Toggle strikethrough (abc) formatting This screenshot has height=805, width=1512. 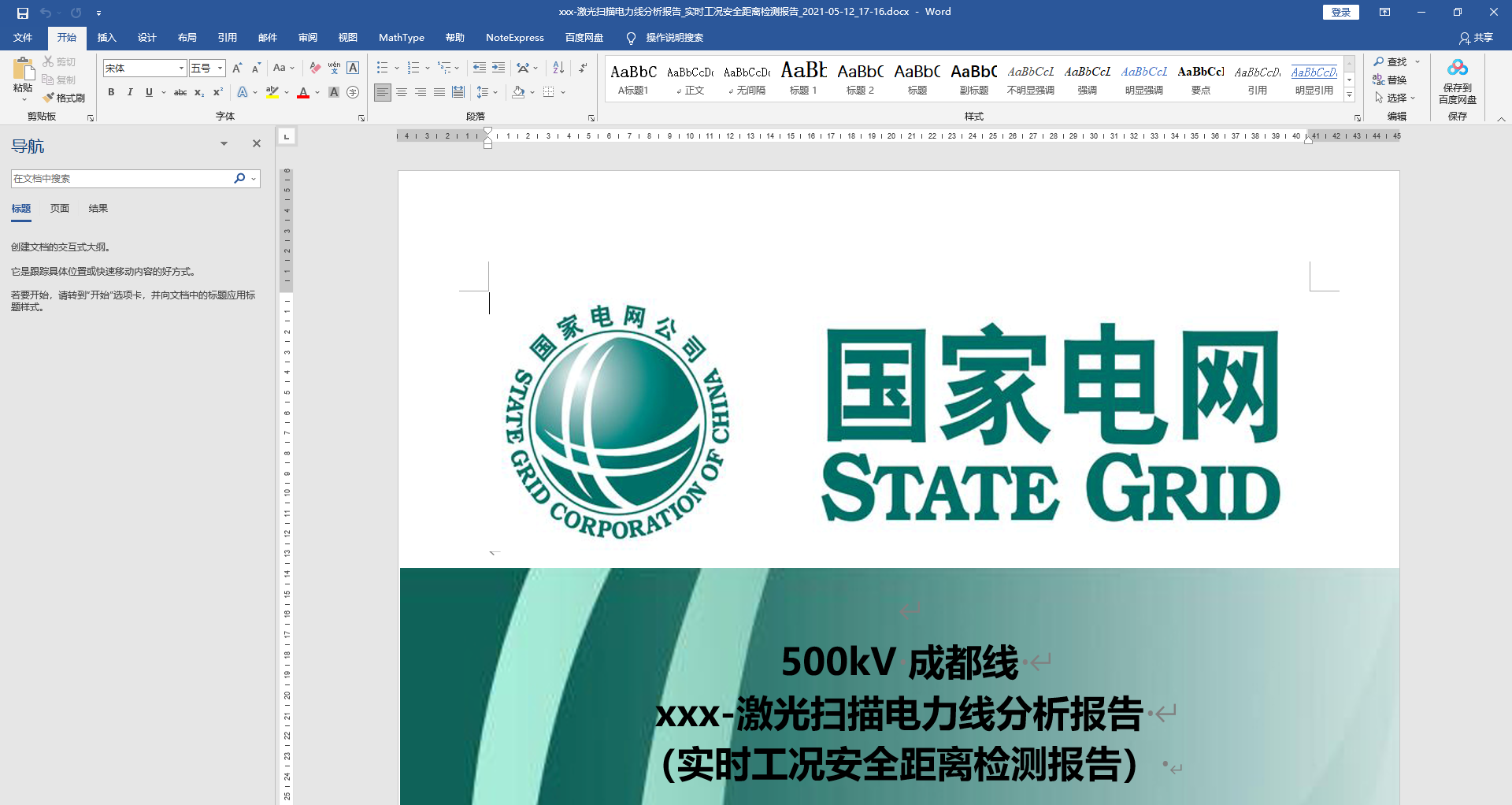180,92
